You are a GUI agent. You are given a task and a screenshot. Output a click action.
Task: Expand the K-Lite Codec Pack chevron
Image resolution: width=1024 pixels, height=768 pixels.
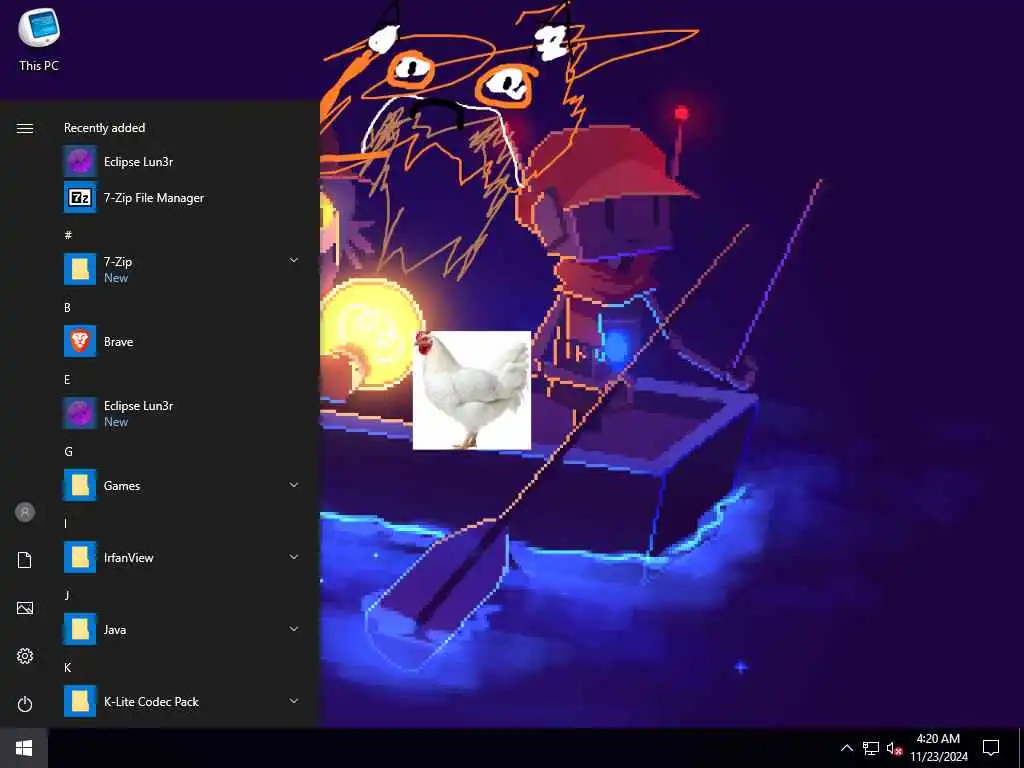pos(294,701)
